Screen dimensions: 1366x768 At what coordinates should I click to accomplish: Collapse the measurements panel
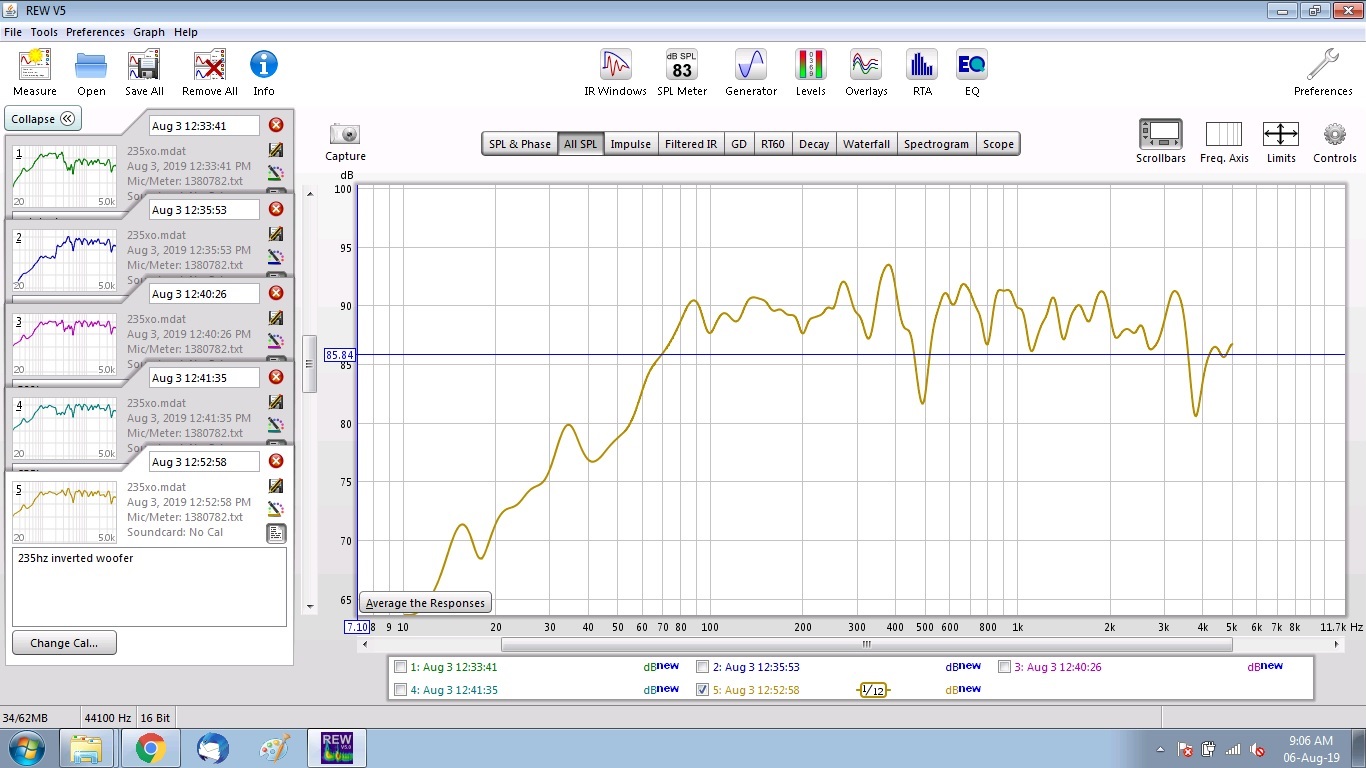point(43,118)
